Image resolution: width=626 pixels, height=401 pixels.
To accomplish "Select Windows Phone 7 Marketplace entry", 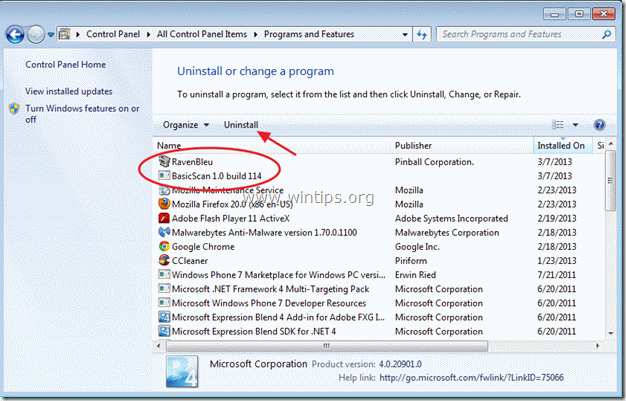I will click(279, 275).
